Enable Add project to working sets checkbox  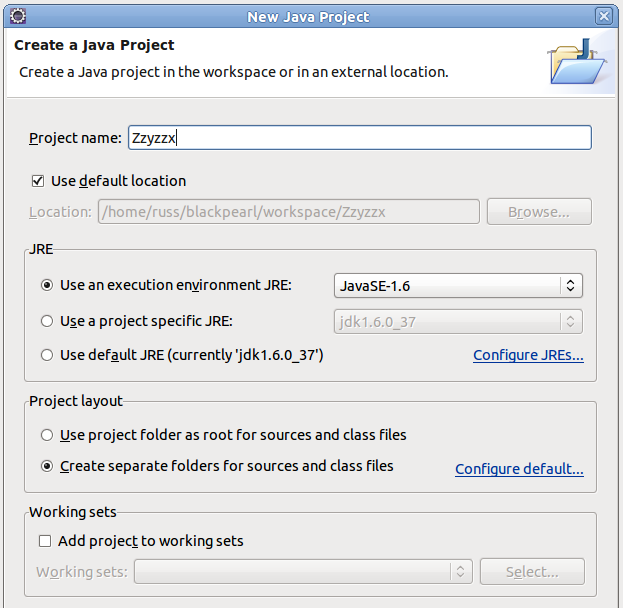(x=45, y=541)
